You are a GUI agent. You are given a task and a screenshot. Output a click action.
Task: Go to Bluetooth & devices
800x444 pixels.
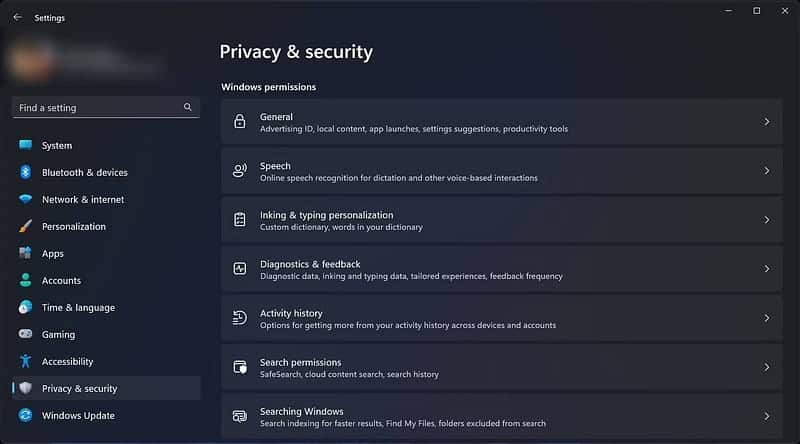coord(106,172)
